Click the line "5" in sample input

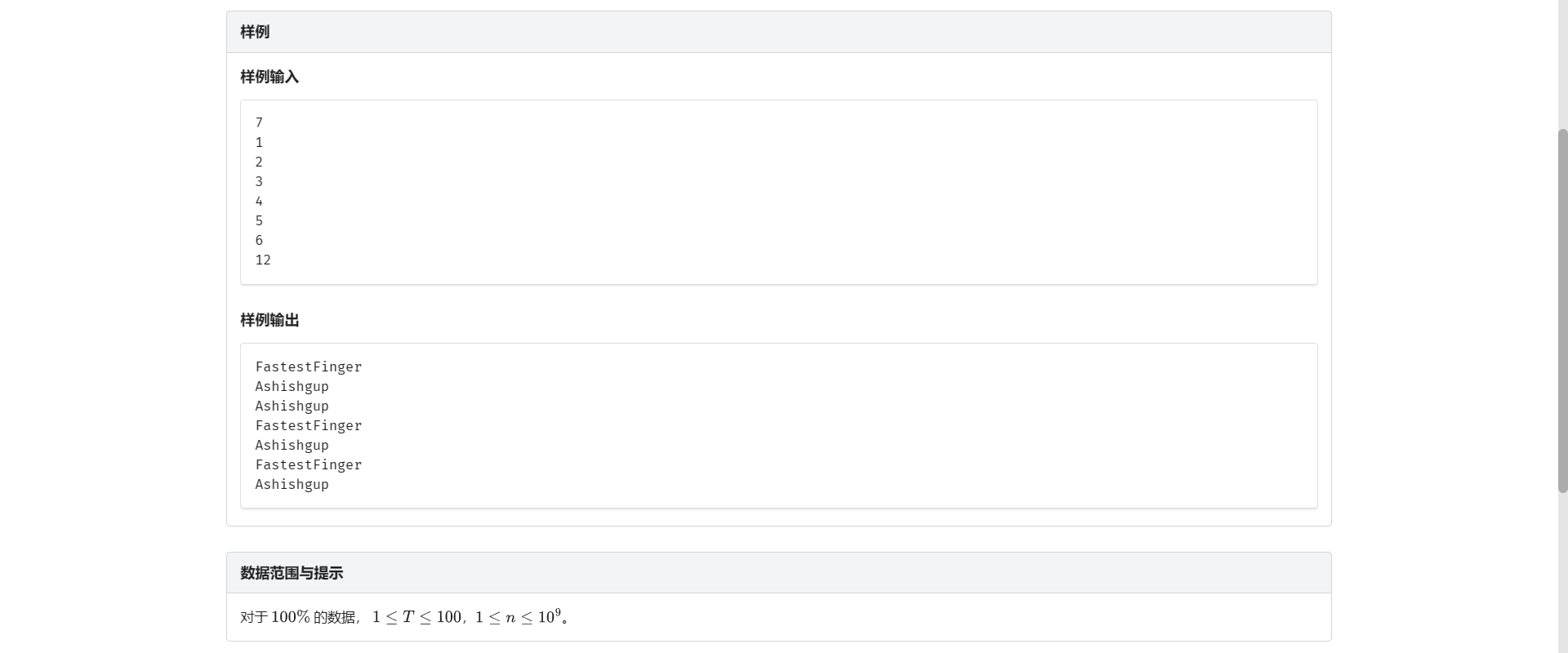click(x=259, y=220)
